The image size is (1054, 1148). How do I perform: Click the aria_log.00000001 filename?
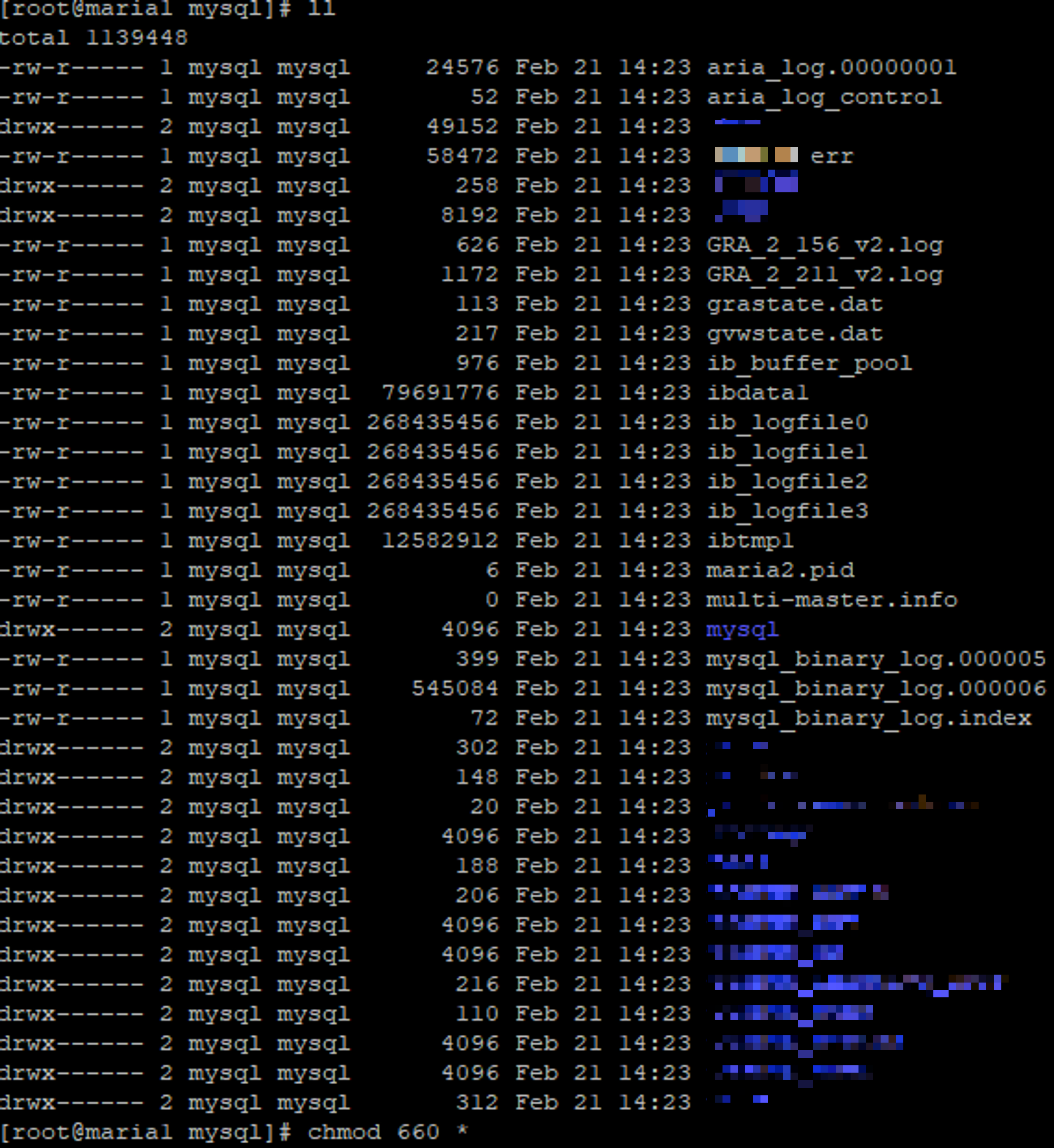(831, 67)
